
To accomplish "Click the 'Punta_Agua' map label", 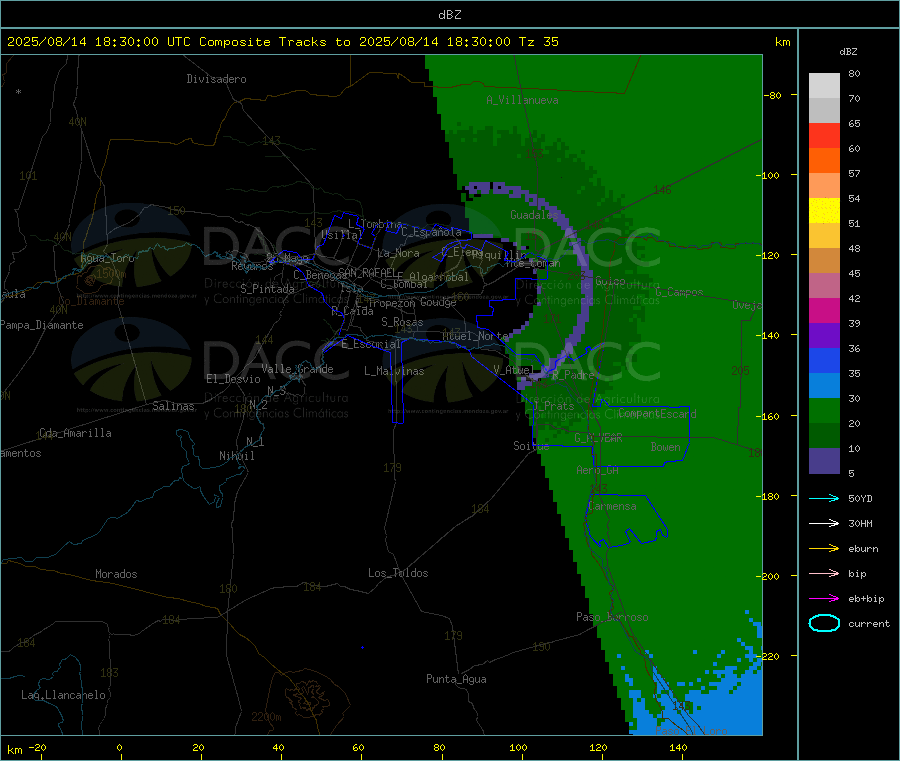I will [x=456, y=679].
